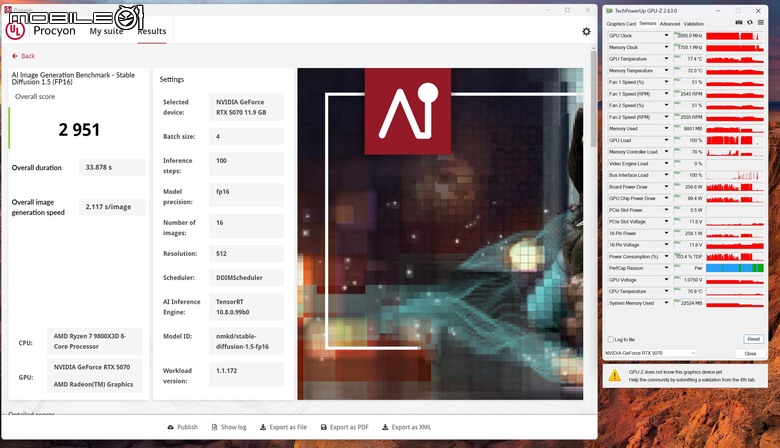
Task: Click the Show log button
Action: tap(229, 427)
